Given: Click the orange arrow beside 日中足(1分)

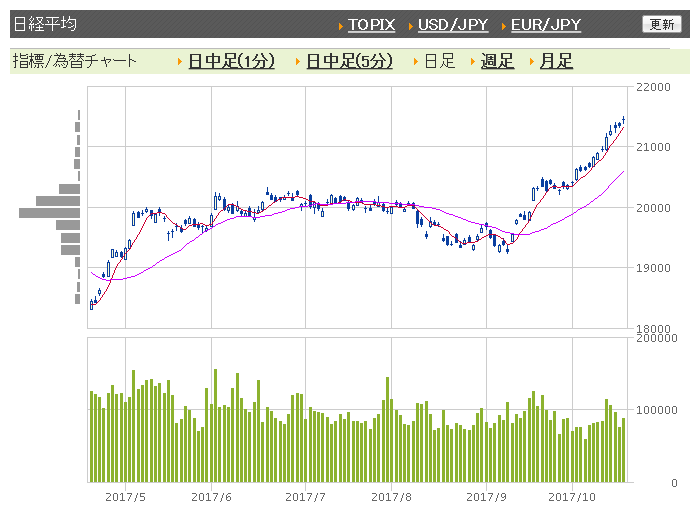Looking at the screenshot, I should 180,62.
